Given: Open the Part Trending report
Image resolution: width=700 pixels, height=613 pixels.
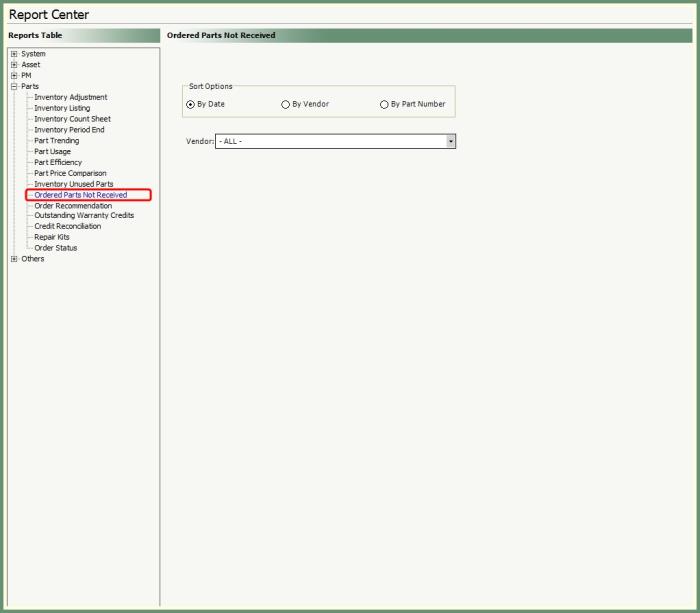Looking at the screenshot, I should pyautogui.click(x=56, y=141).
